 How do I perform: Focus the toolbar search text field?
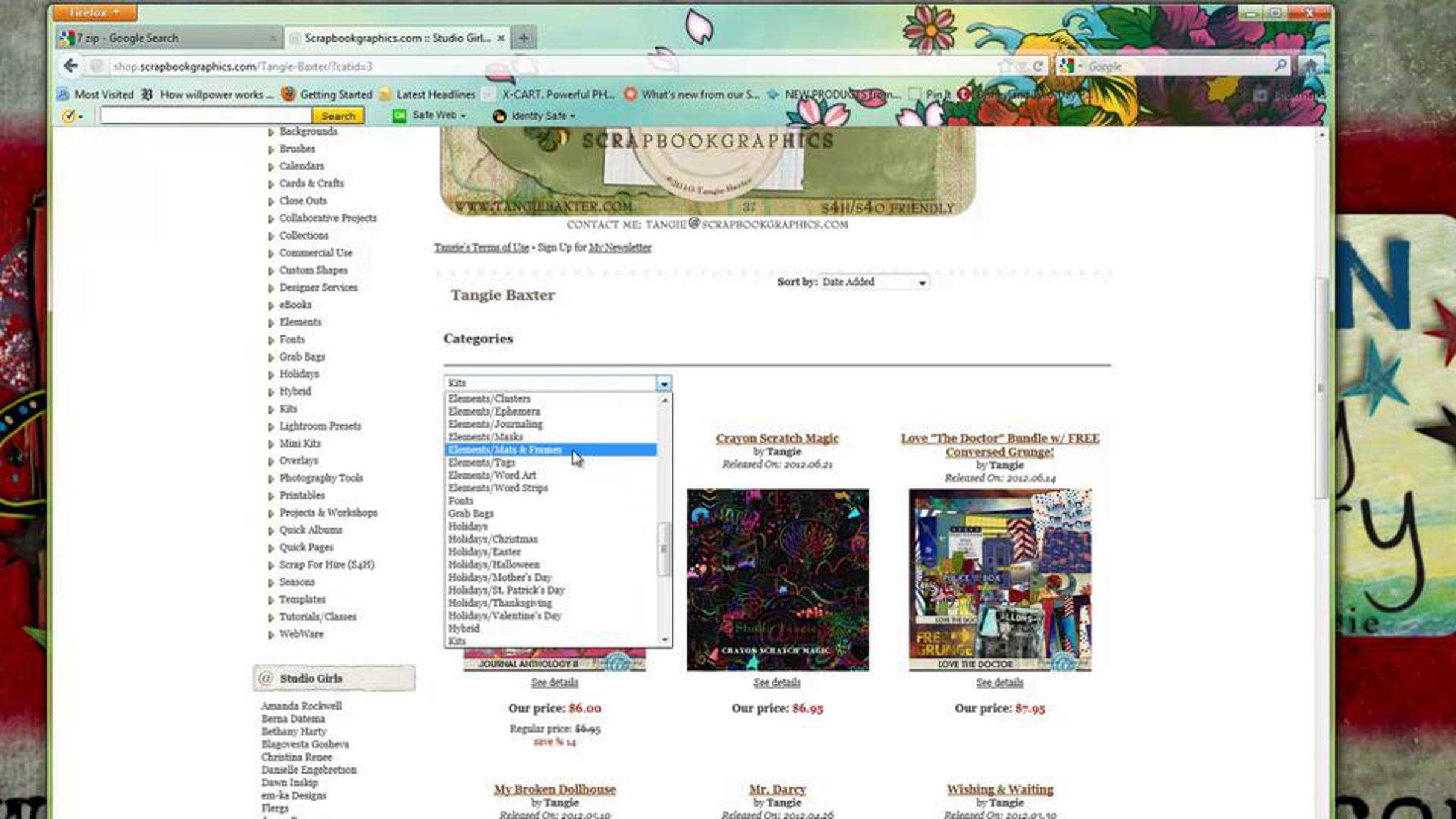point(206,115)
